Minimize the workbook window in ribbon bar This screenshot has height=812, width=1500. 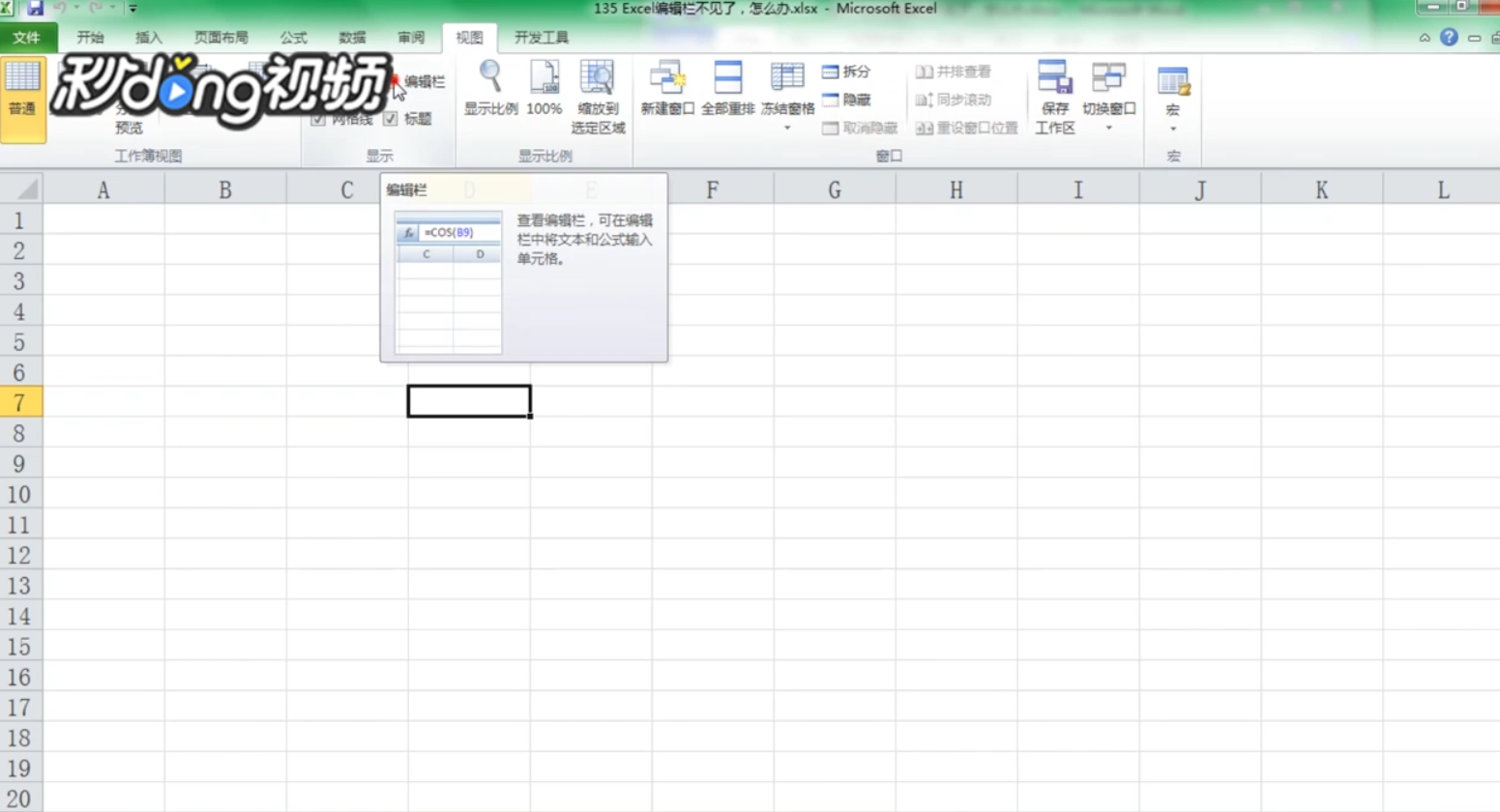point(1474,38)
